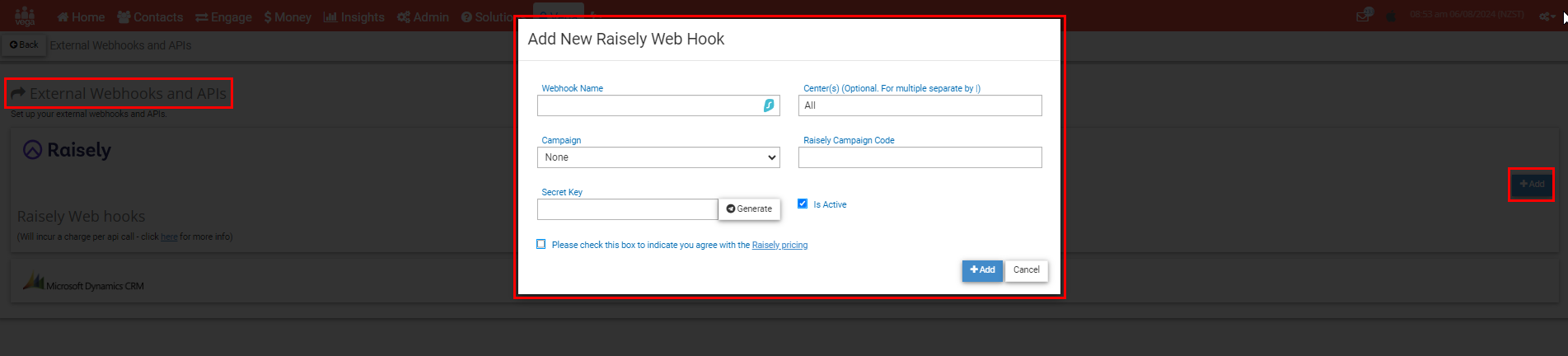The width and height of the screenshot is (1568, 356).
Task: Click Generate to create a secret key
Action: point(749,209)
